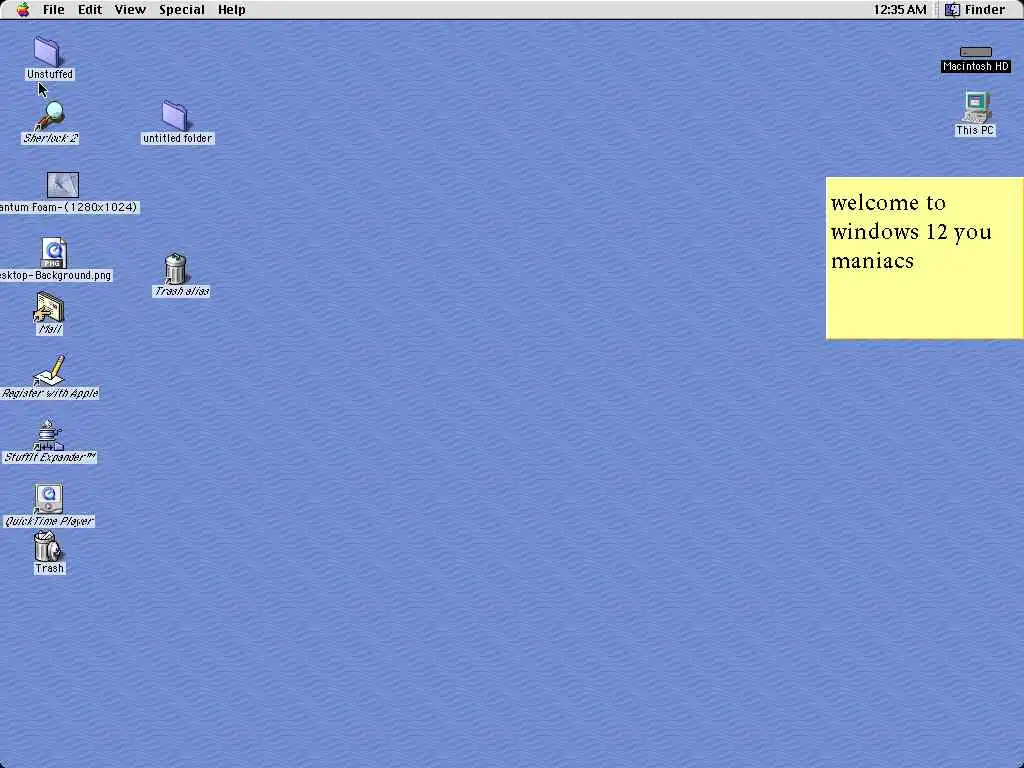
Task: Select the Register with Apple icon
Action: [50, 371]
